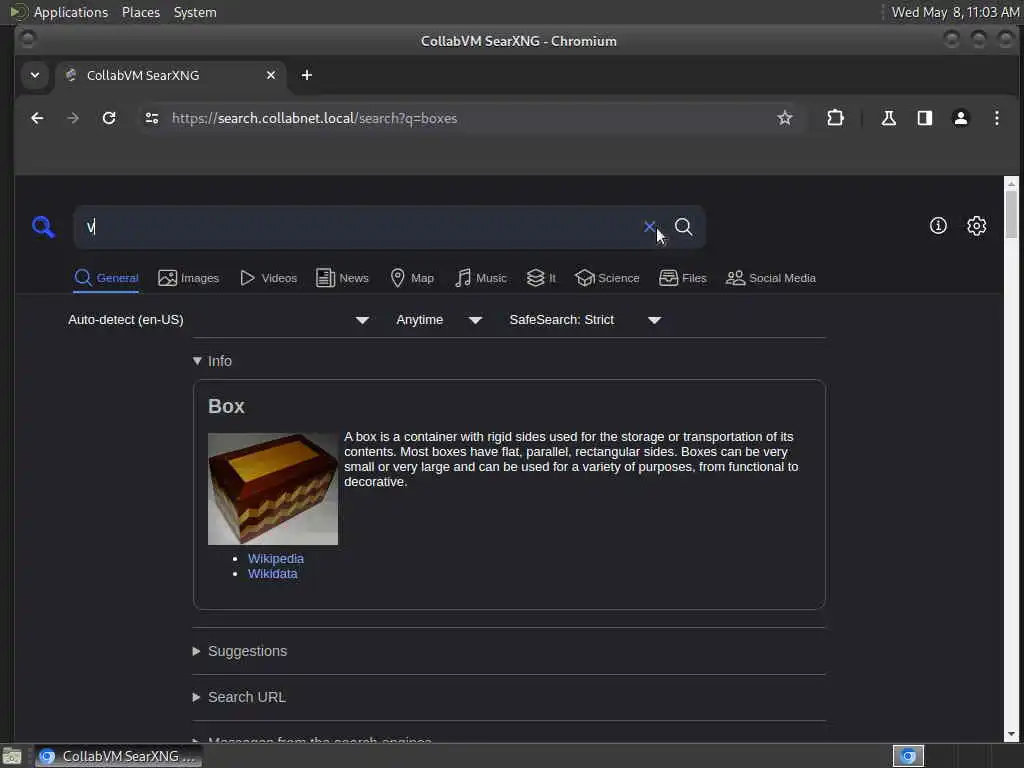Open the Wikipedia link for Box
Image resolution: width=1024 pixels, height=768 pixels.
(276, 558)
